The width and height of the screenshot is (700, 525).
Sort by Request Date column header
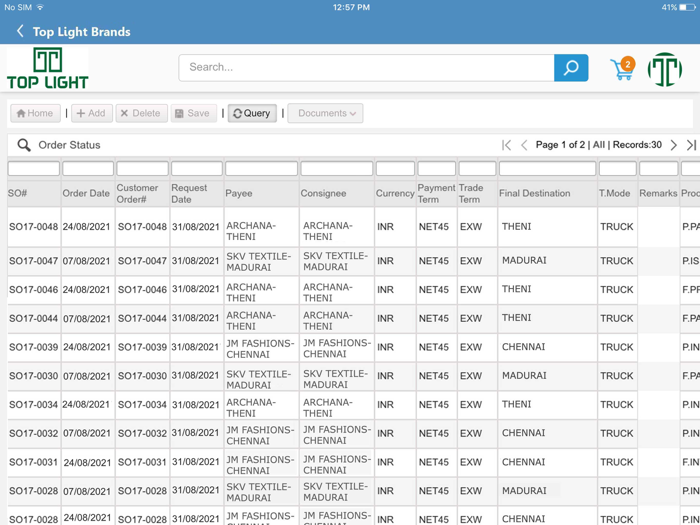pyautogui.click(x=189, y=193)
